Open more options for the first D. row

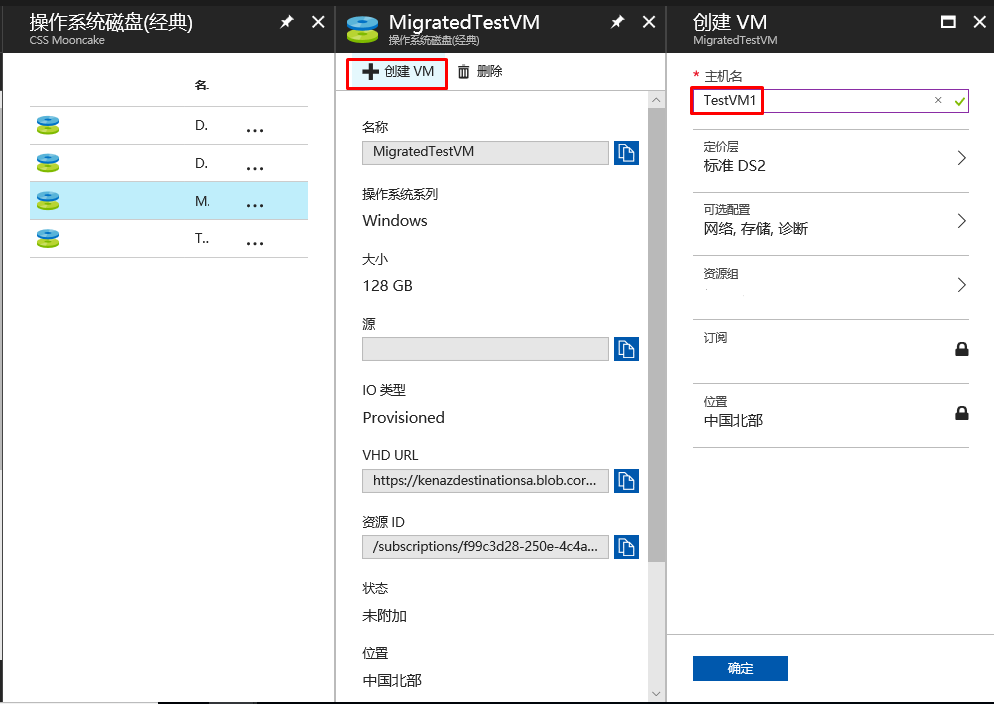pyautogui.click(x=255, y=128)
